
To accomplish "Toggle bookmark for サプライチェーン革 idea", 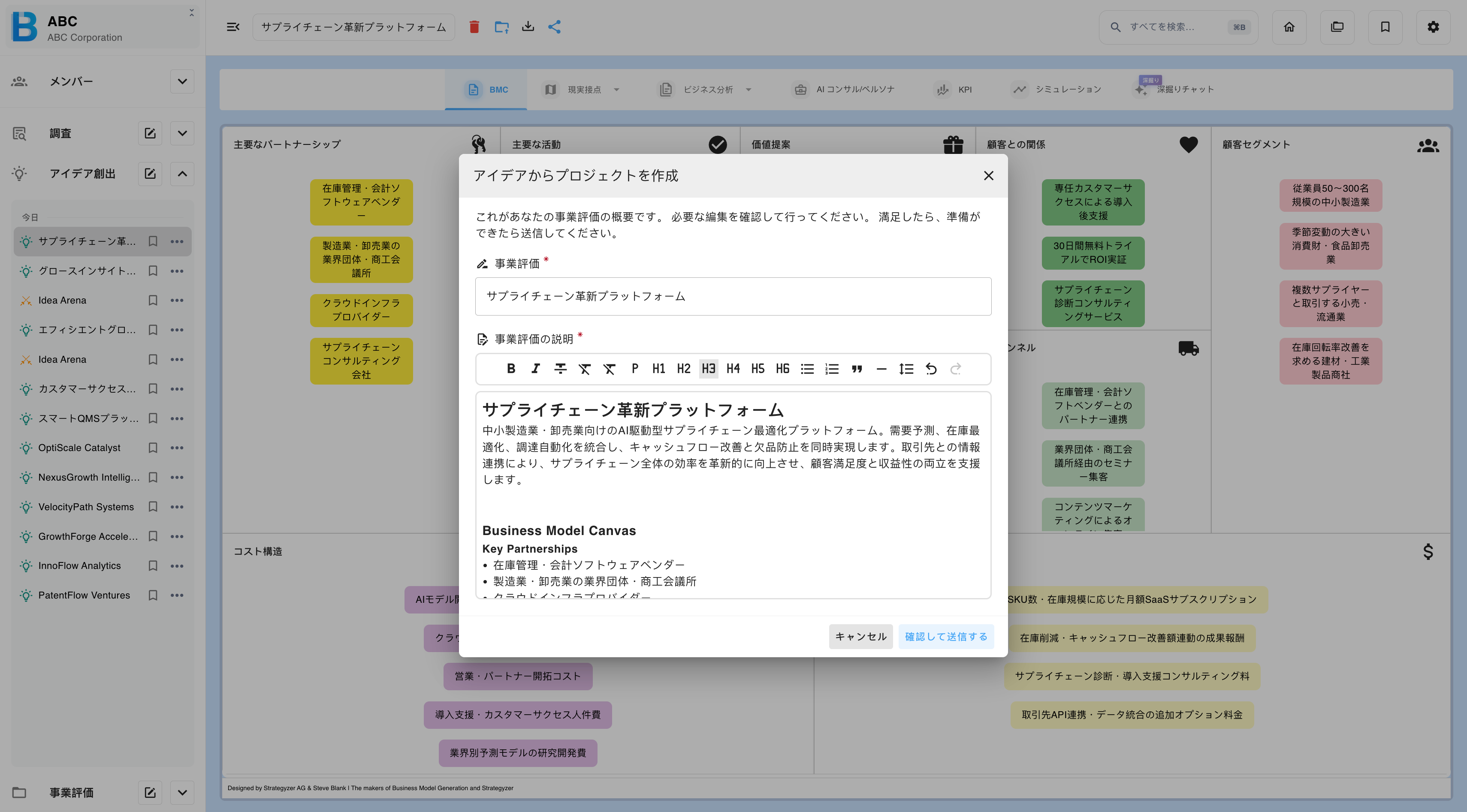I will [153, 241].
